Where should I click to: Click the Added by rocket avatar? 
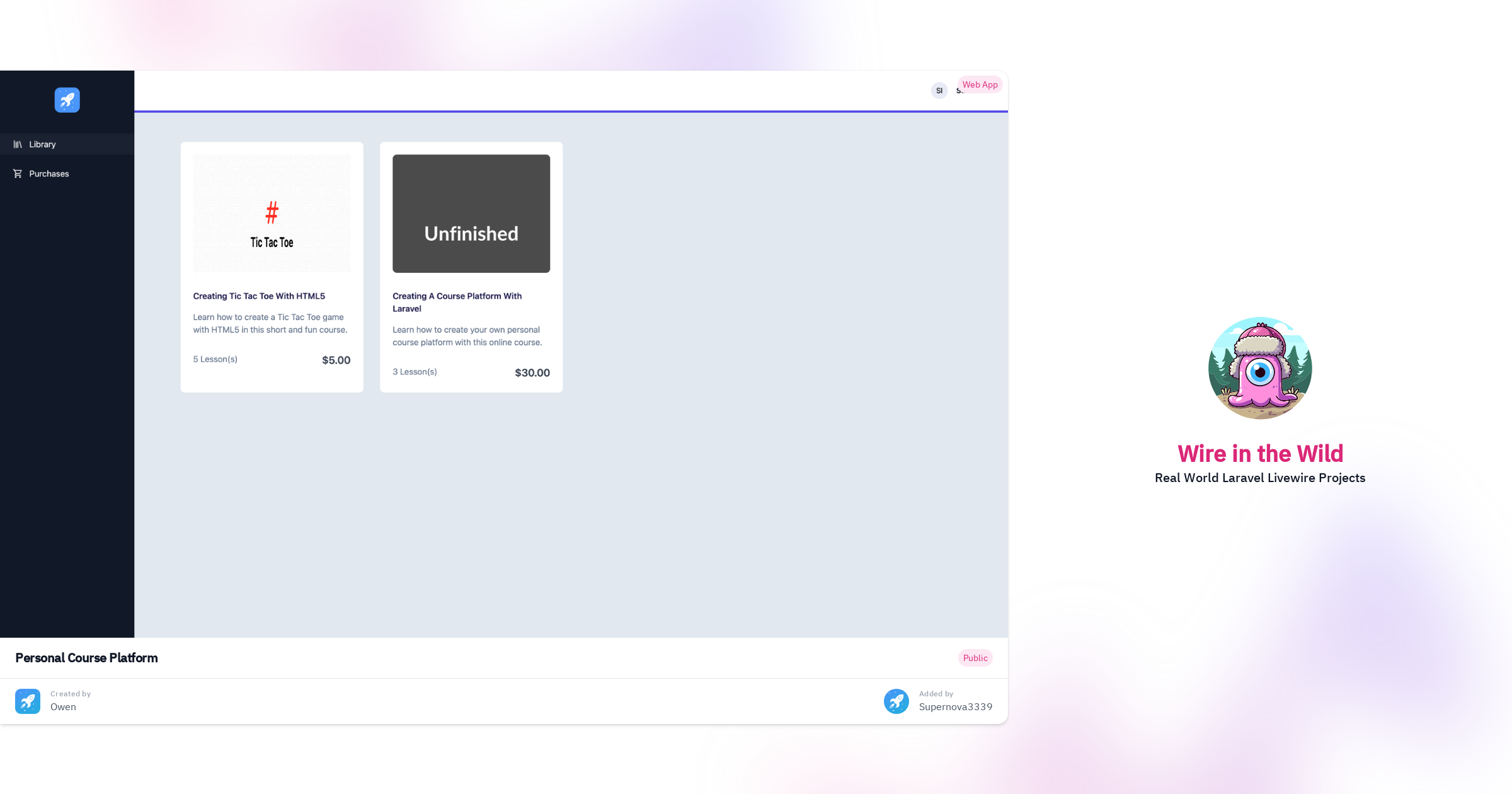pos(896,701)
